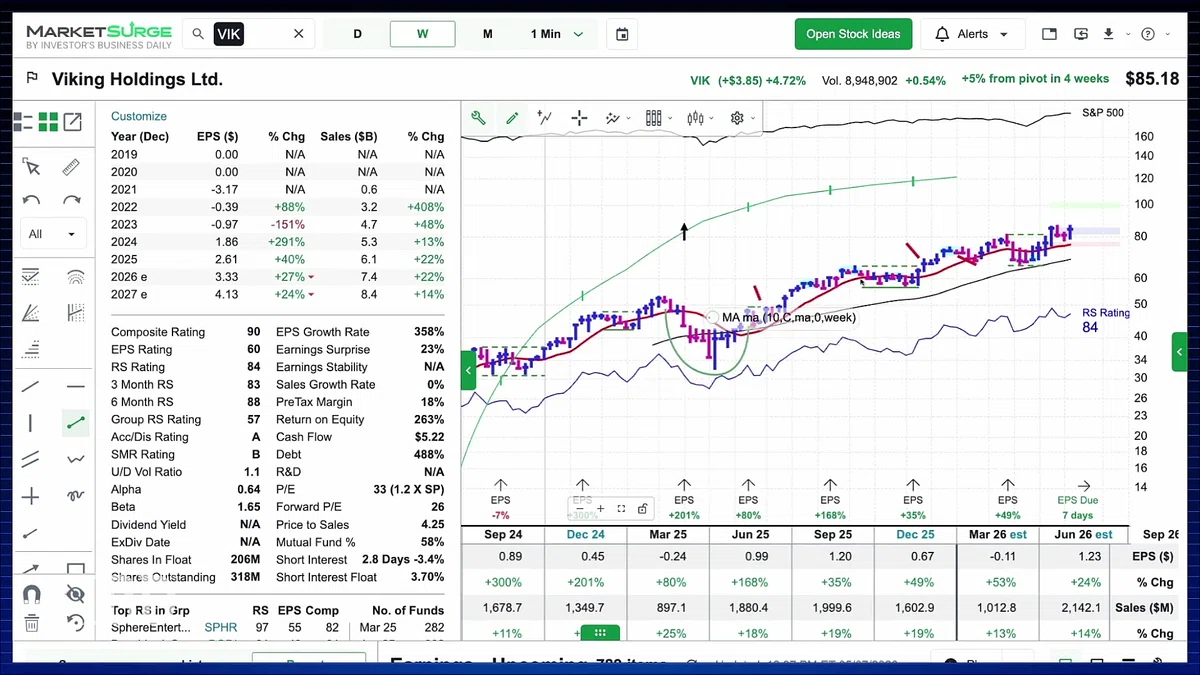Activate the crosshair cursor tool
This screenshot has width=1200, height=675.
579,118
